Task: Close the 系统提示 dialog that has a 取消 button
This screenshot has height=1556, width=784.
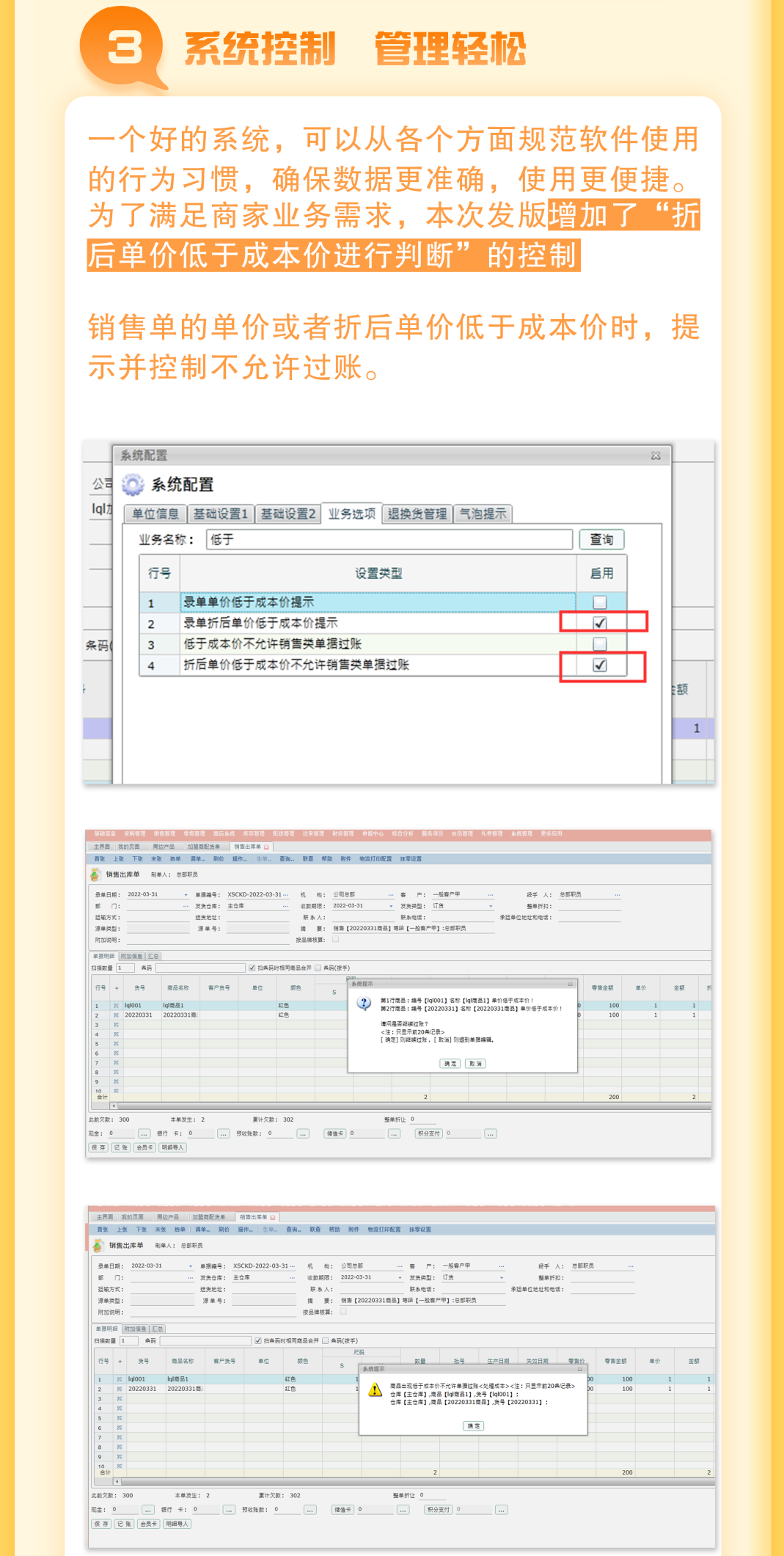Action: (x=570, y=984)
